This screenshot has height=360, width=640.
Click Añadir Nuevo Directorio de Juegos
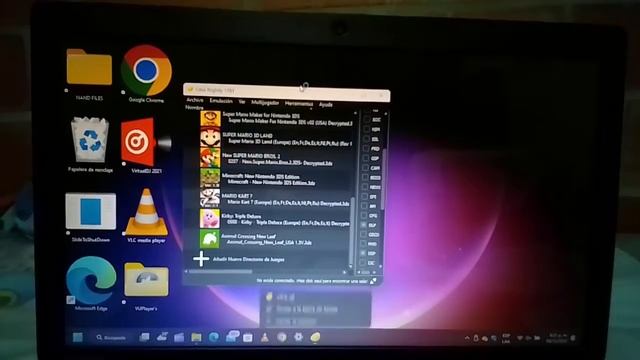249,259
